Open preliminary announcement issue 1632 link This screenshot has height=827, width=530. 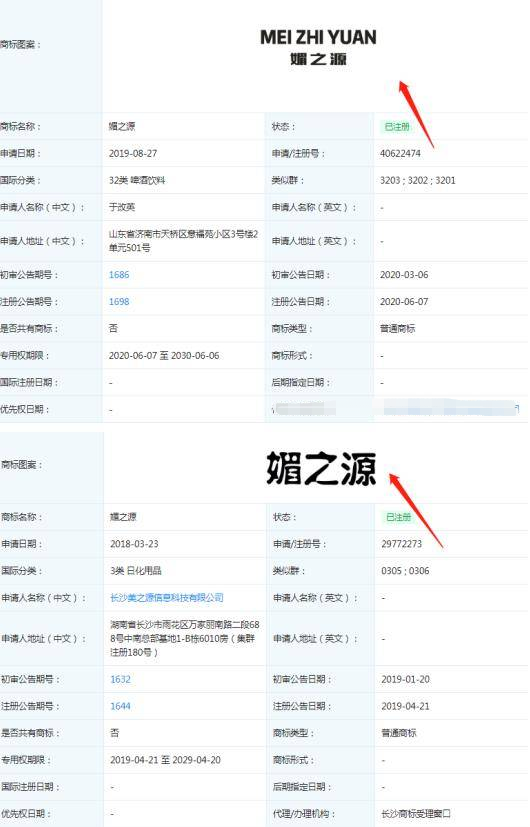pos(120,679)
